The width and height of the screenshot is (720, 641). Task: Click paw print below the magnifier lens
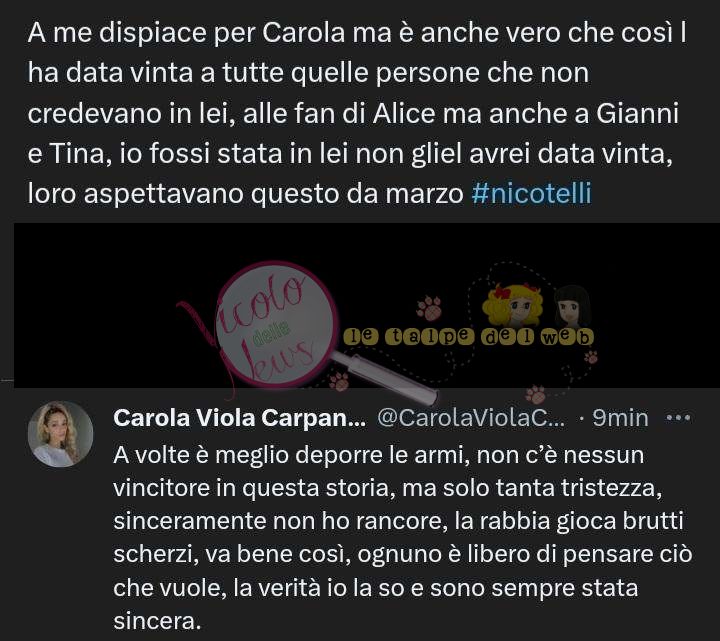[339, 381]
